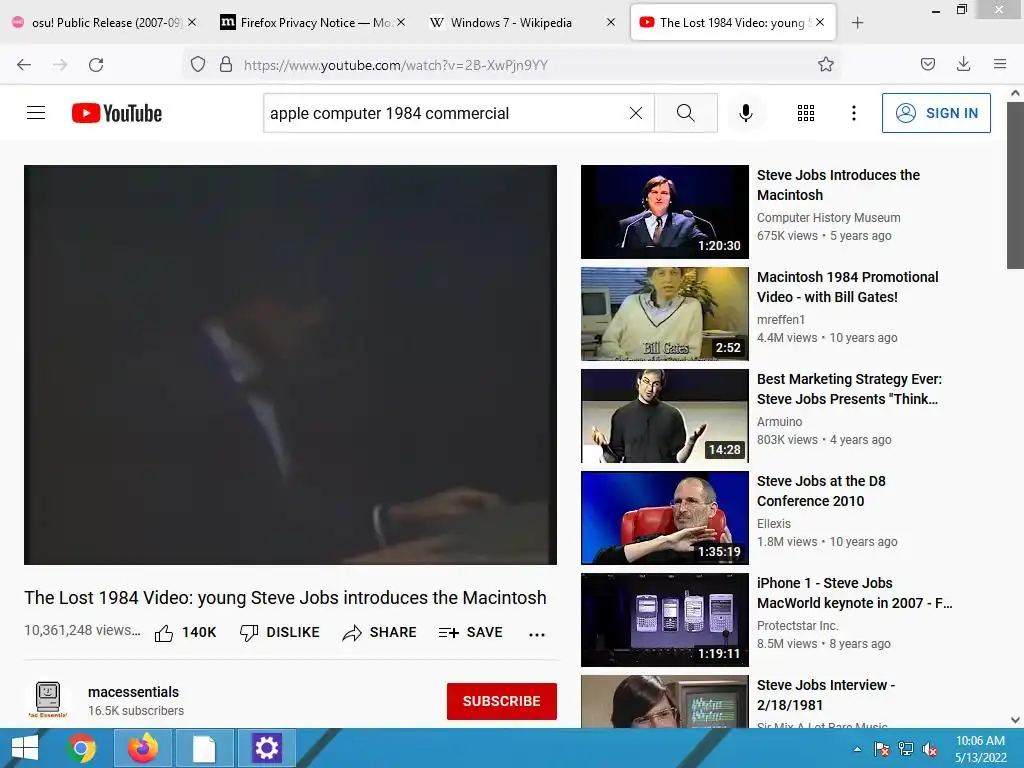
Task: Click the macessentials channel avatar
Action: [48, 699]
